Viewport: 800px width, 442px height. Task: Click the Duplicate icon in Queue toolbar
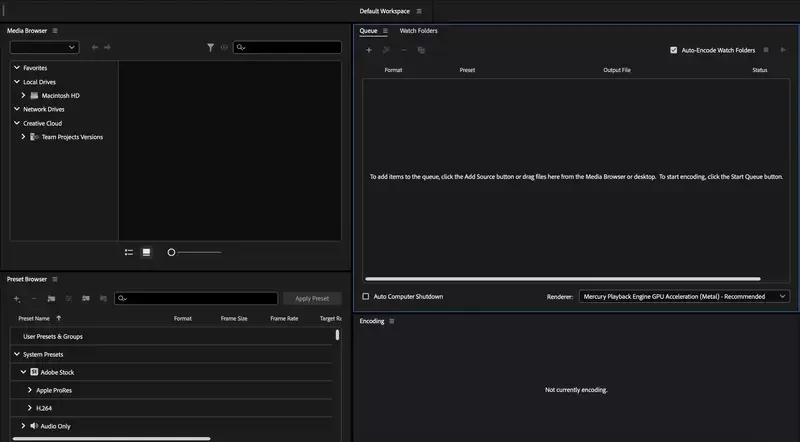(x=421, y=50)
